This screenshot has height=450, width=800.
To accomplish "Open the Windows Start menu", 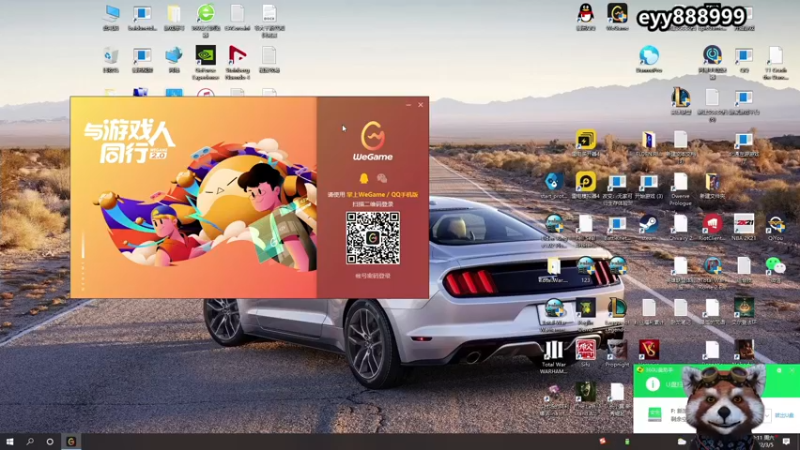I will click(x=10, y=441).
